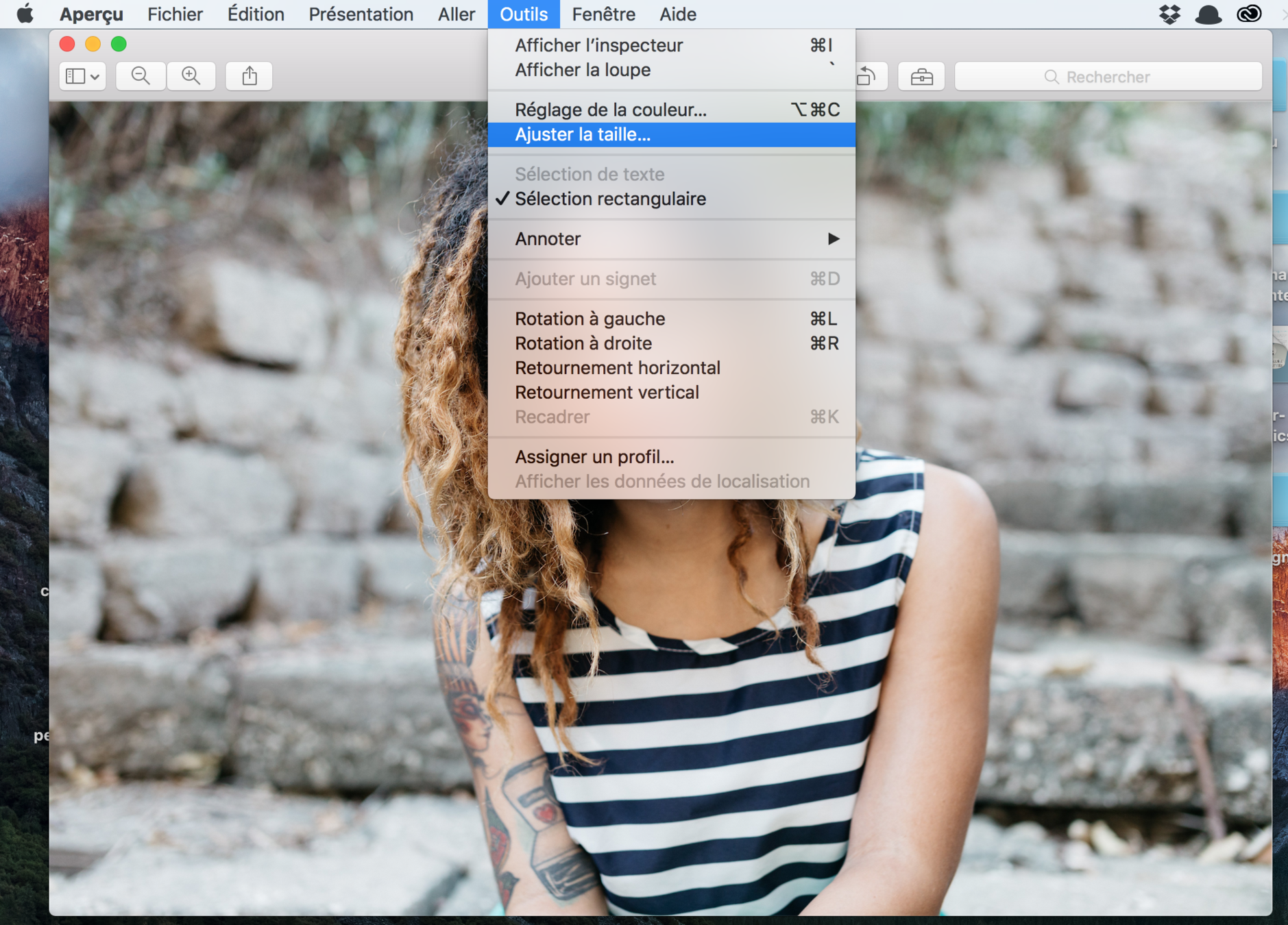Choose Rotation à droite
The width and height of the screenshot is (1288, 925).
click(x=672, y=343)
